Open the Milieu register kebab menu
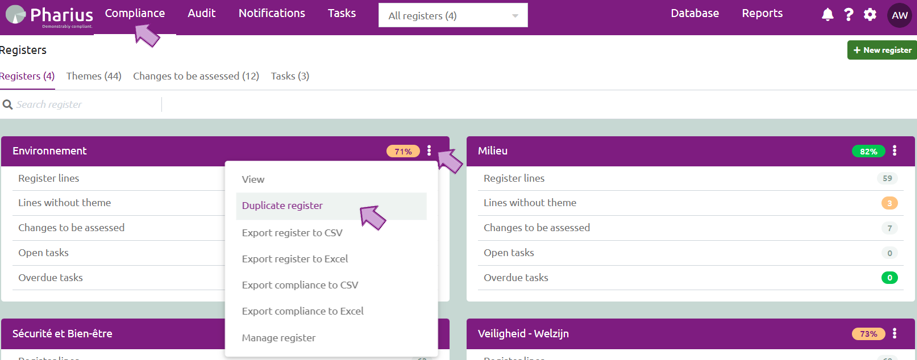This screenshot has width=917, height=360. pos(895,151)
